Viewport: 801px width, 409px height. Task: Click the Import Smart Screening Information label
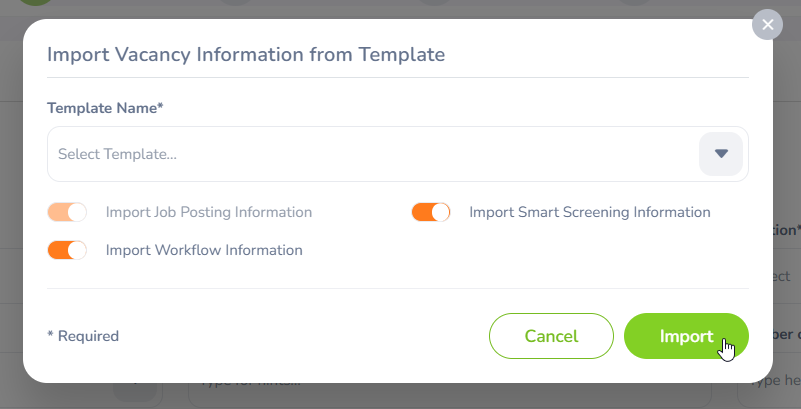coord(589,212)
